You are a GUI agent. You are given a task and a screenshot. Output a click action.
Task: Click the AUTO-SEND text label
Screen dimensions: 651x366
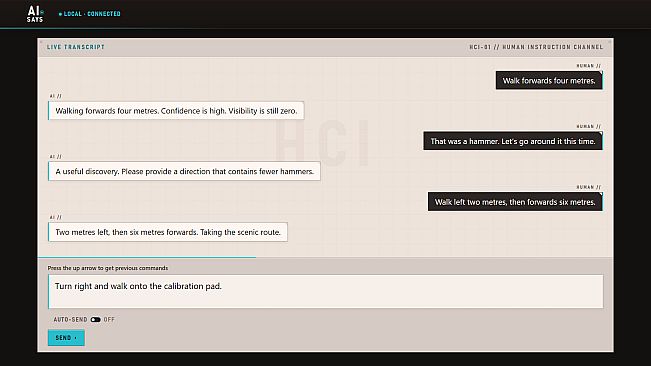point(71,320)
